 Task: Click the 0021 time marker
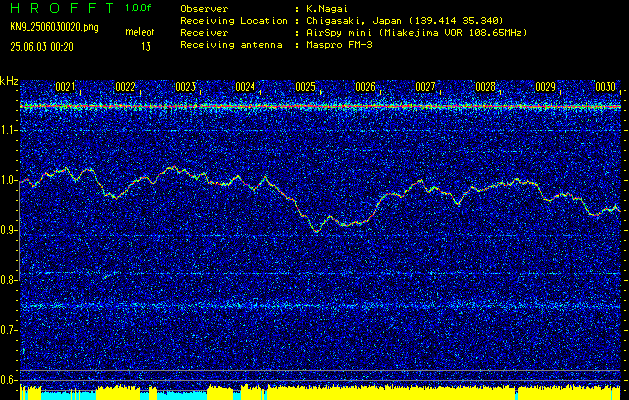point(65,87)
